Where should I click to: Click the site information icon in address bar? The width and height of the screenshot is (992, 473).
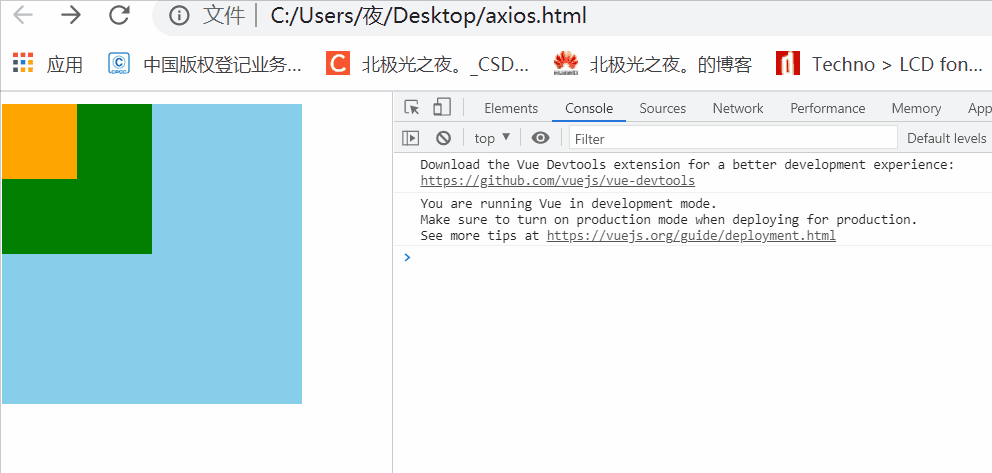pos(179,16)
